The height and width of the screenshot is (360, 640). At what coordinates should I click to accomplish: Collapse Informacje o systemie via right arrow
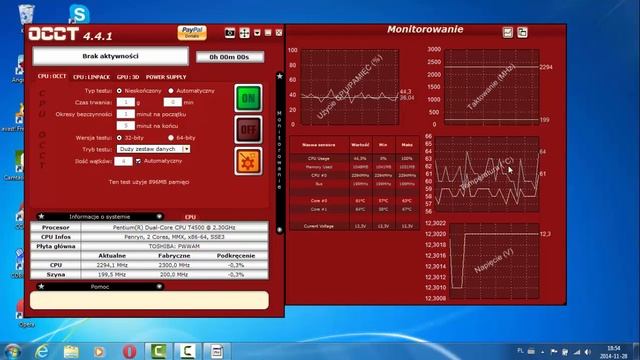159,216
